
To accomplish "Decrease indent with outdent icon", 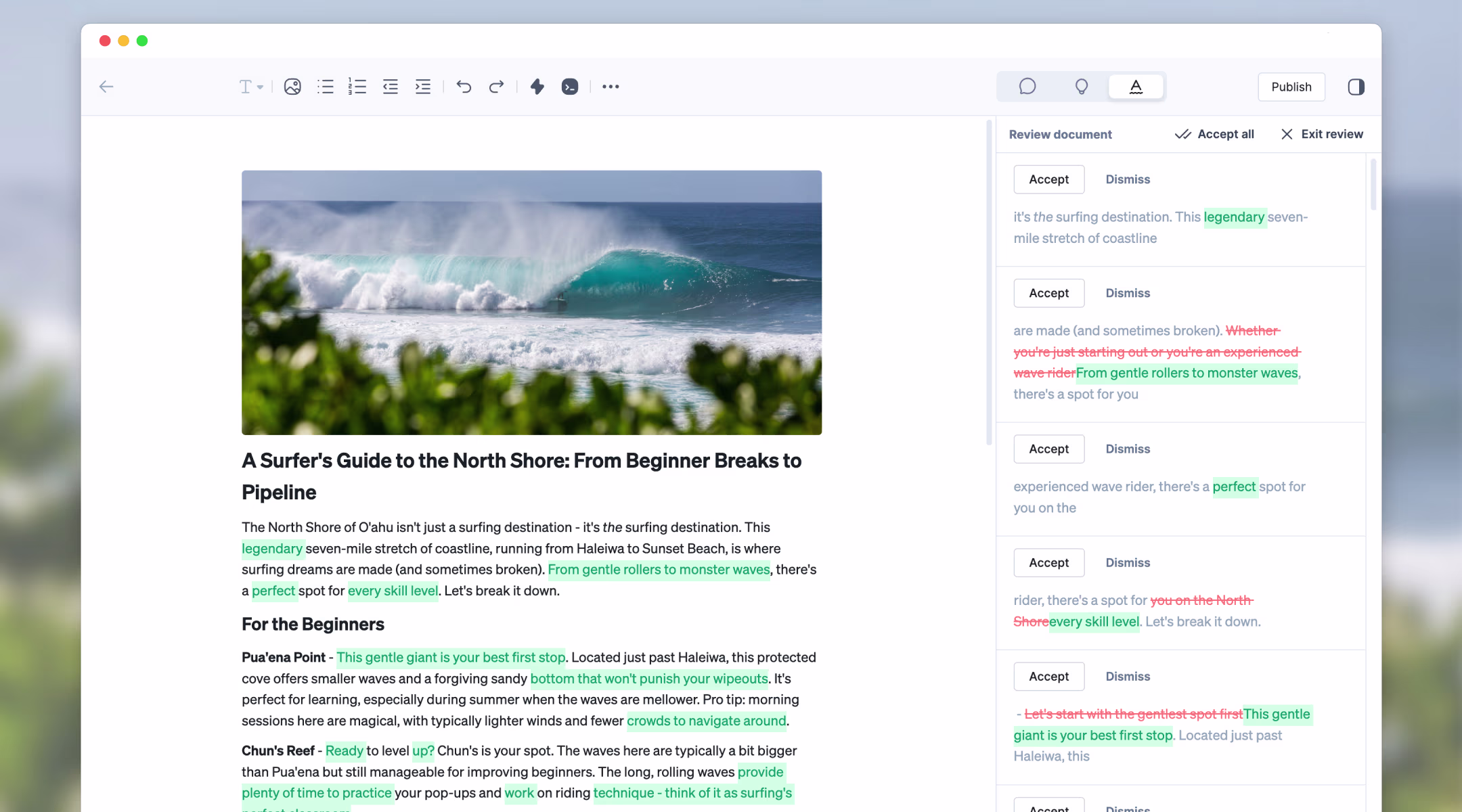I will (x=390, y=87).
